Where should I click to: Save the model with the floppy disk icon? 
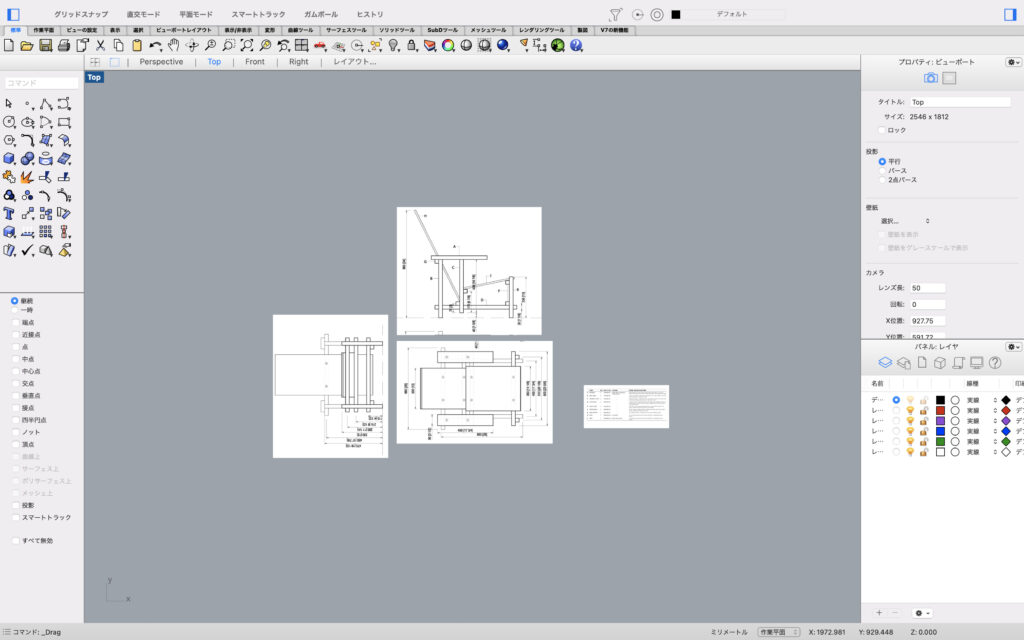click(x=45, y=45)
